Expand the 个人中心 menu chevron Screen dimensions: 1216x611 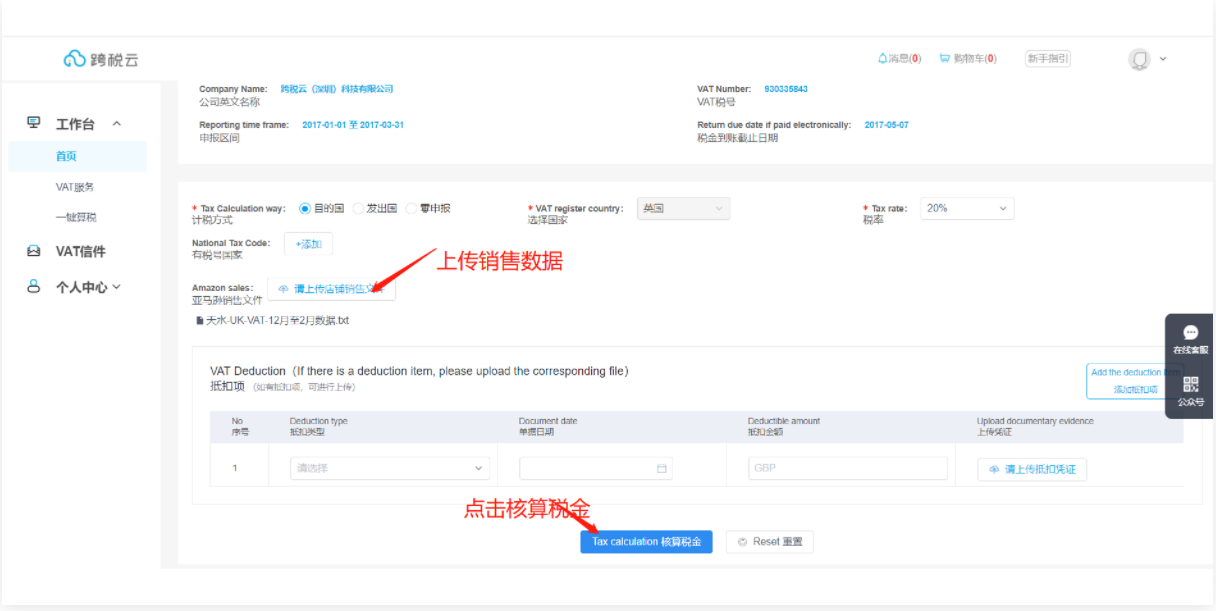(x=116, y=286)
